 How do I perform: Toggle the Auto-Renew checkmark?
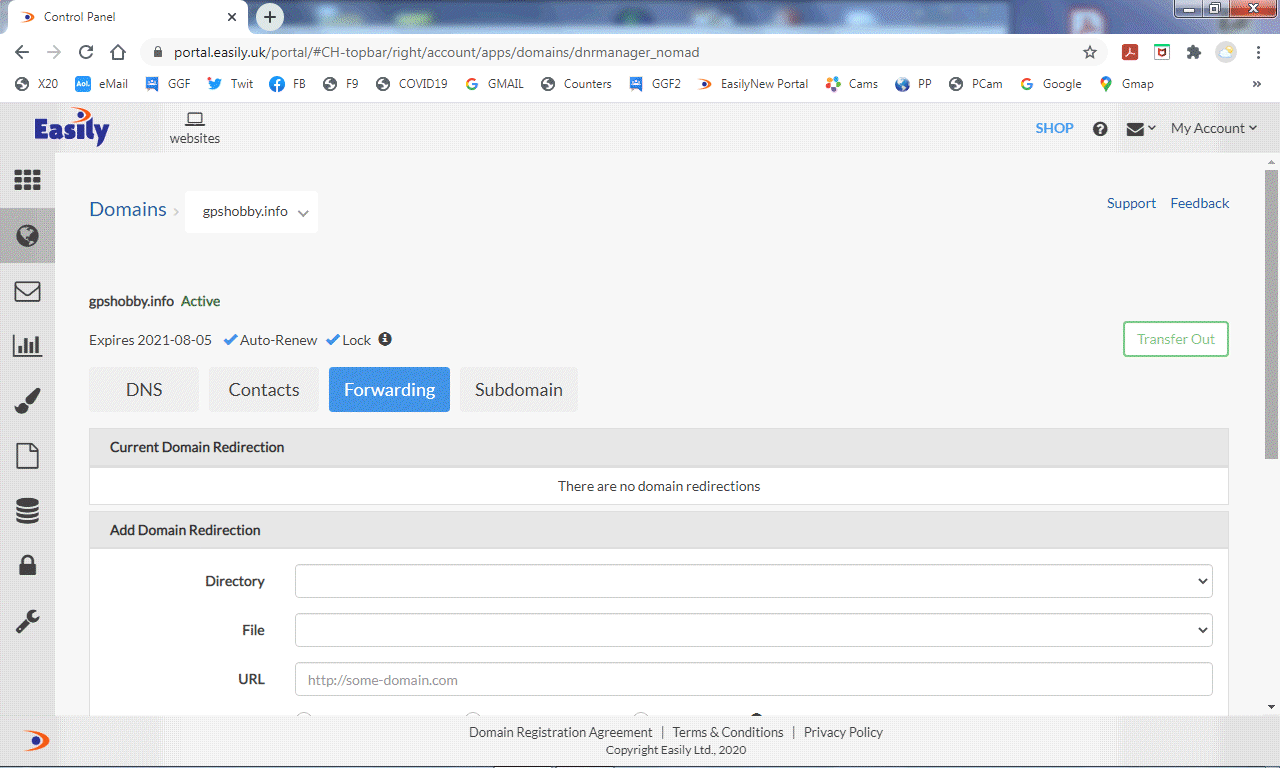[x=231, y=340]
